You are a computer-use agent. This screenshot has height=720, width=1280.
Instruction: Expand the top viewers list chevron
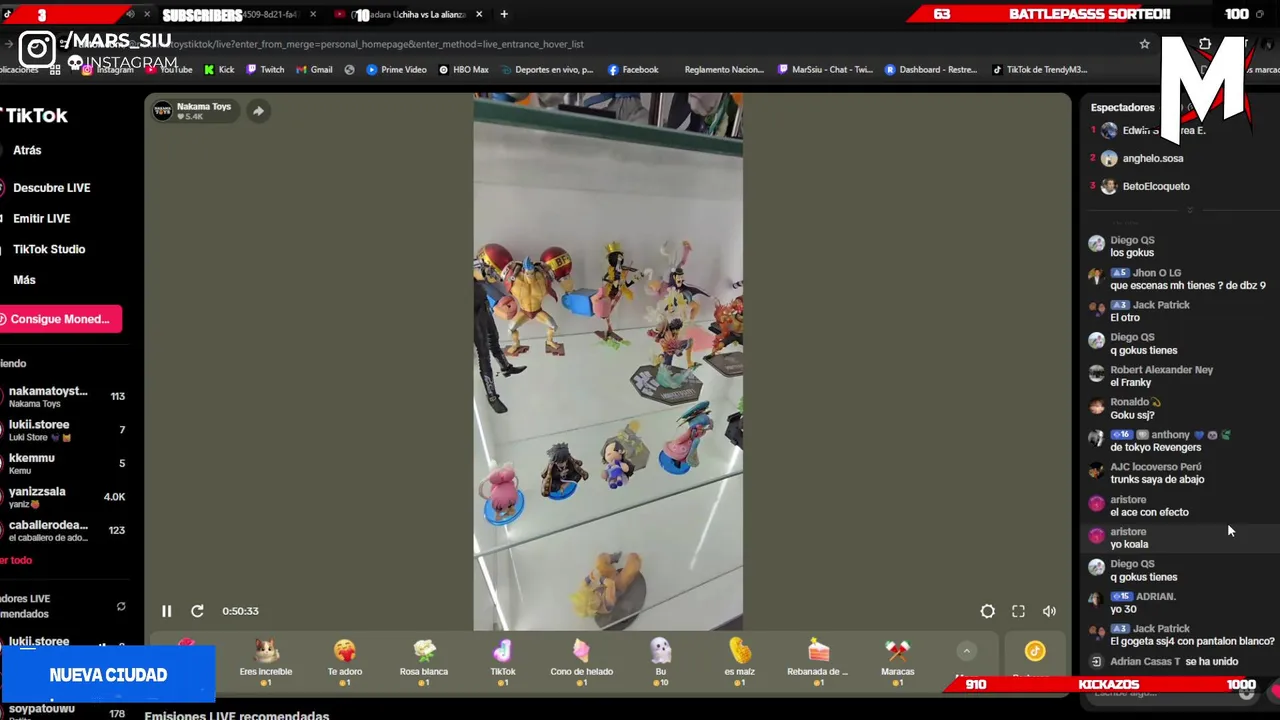coord(1189,210)
